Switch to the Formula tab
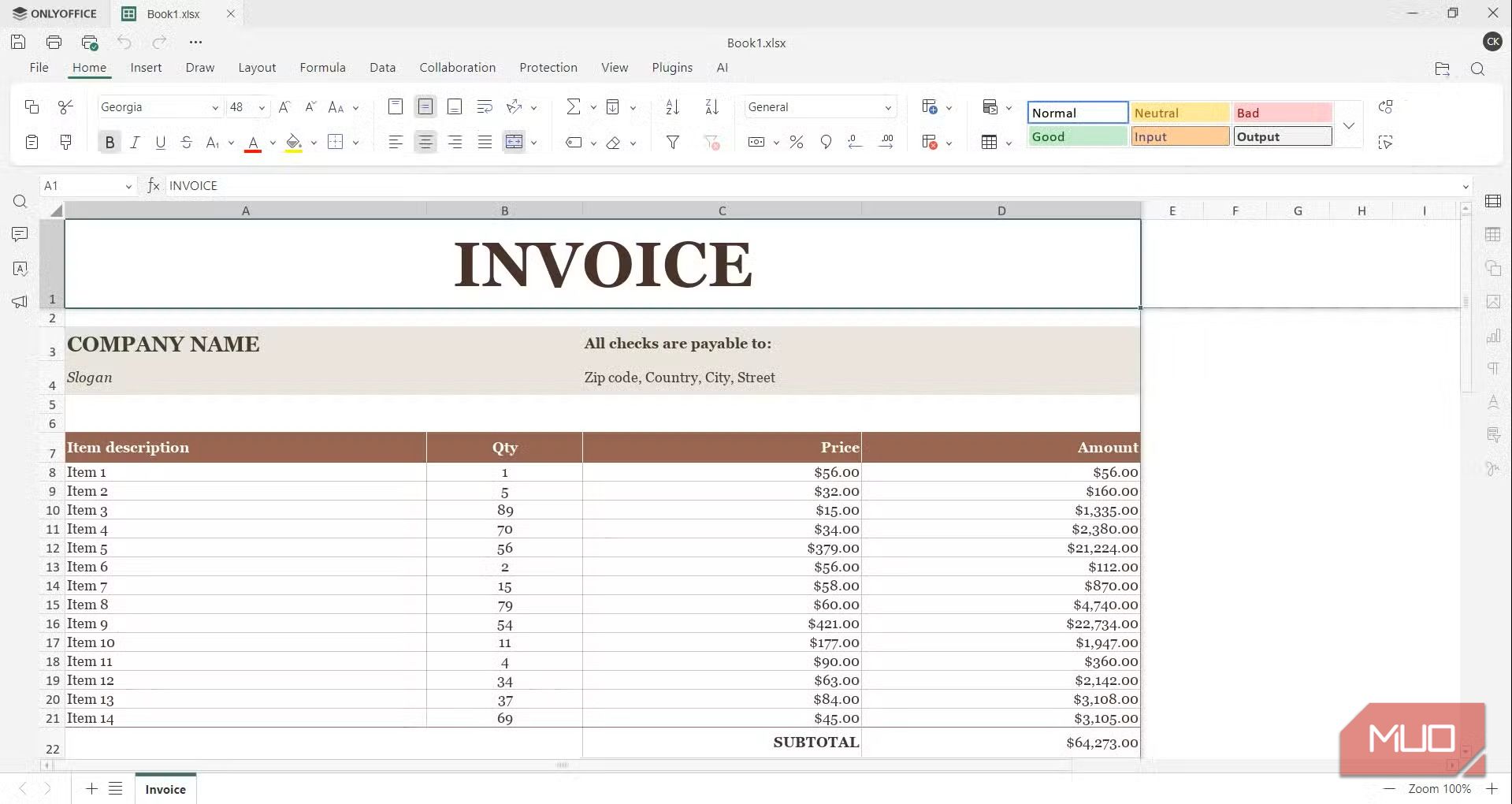 click(322, 68)
